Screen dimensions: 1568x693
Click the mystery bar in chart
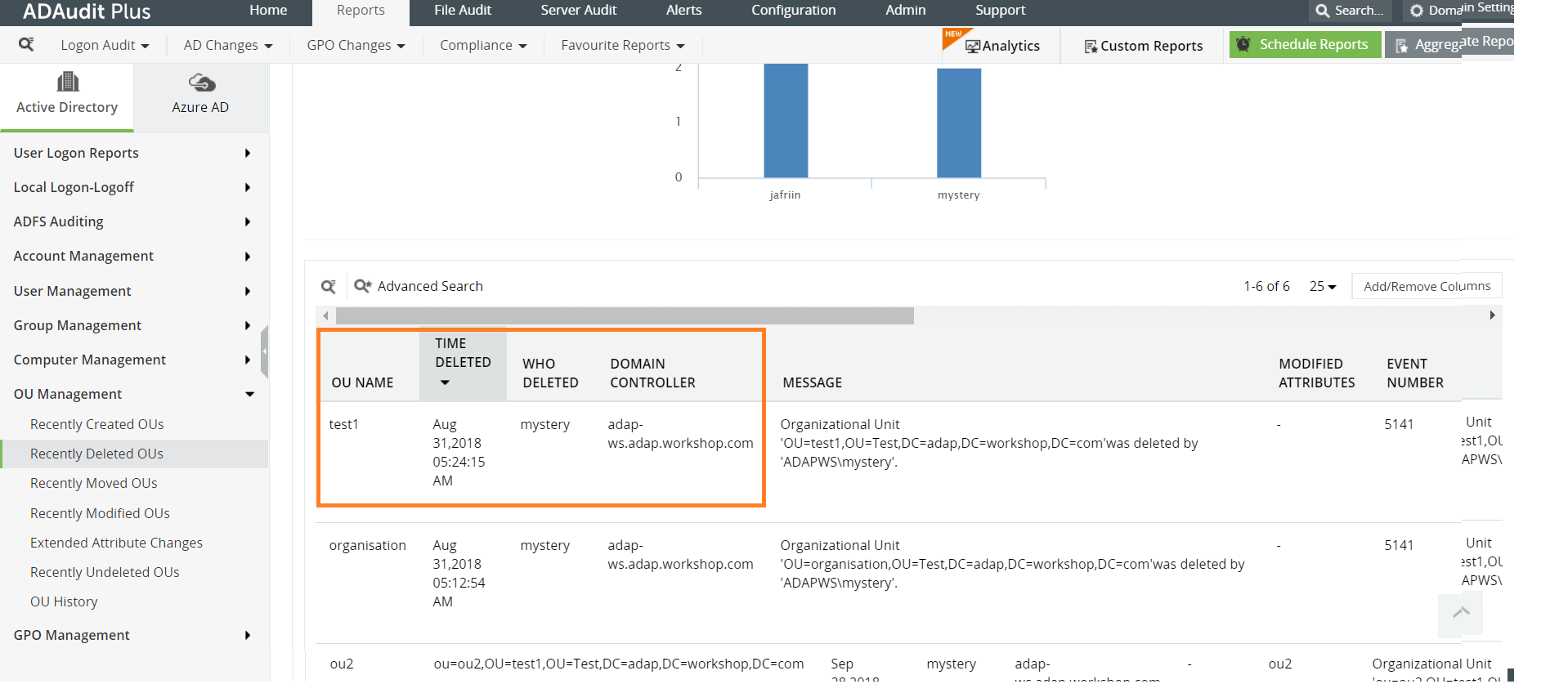959,123
